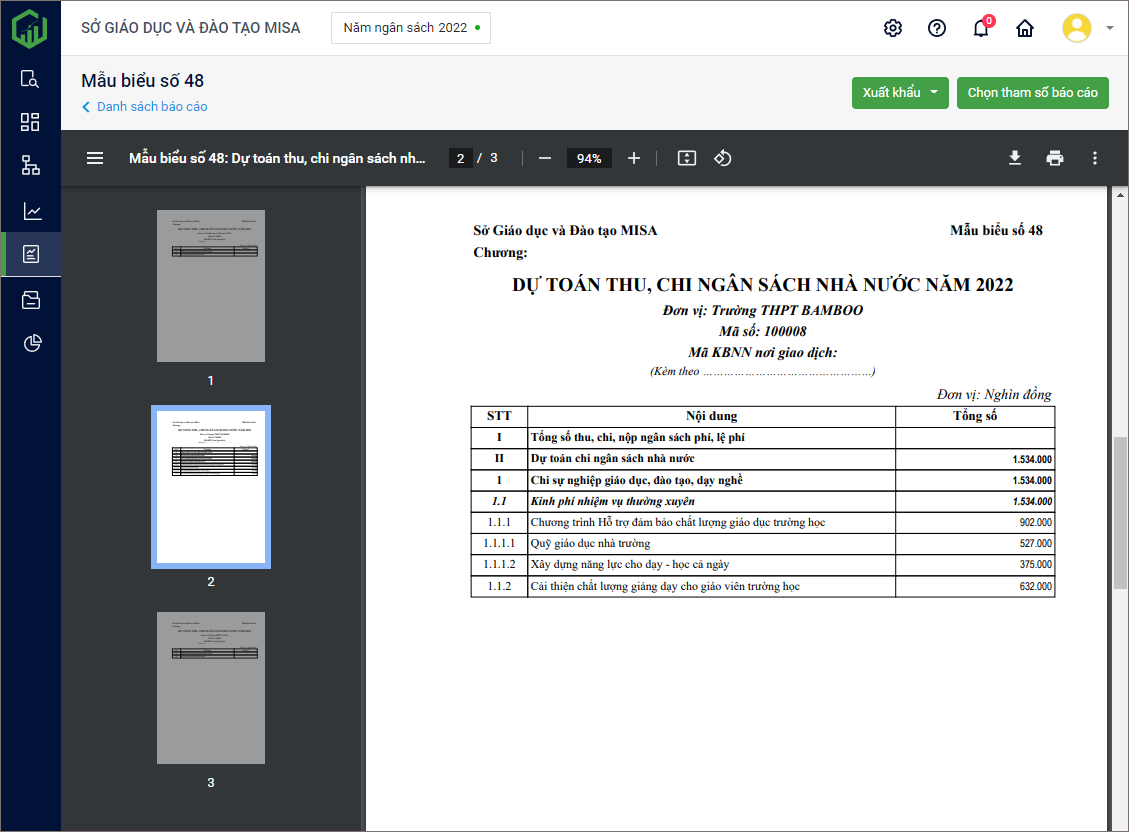Open the Xuất khẩu dropdown
Viewport: 1129px width, 832px height.
pyautogui.click(x=900, y=93)
